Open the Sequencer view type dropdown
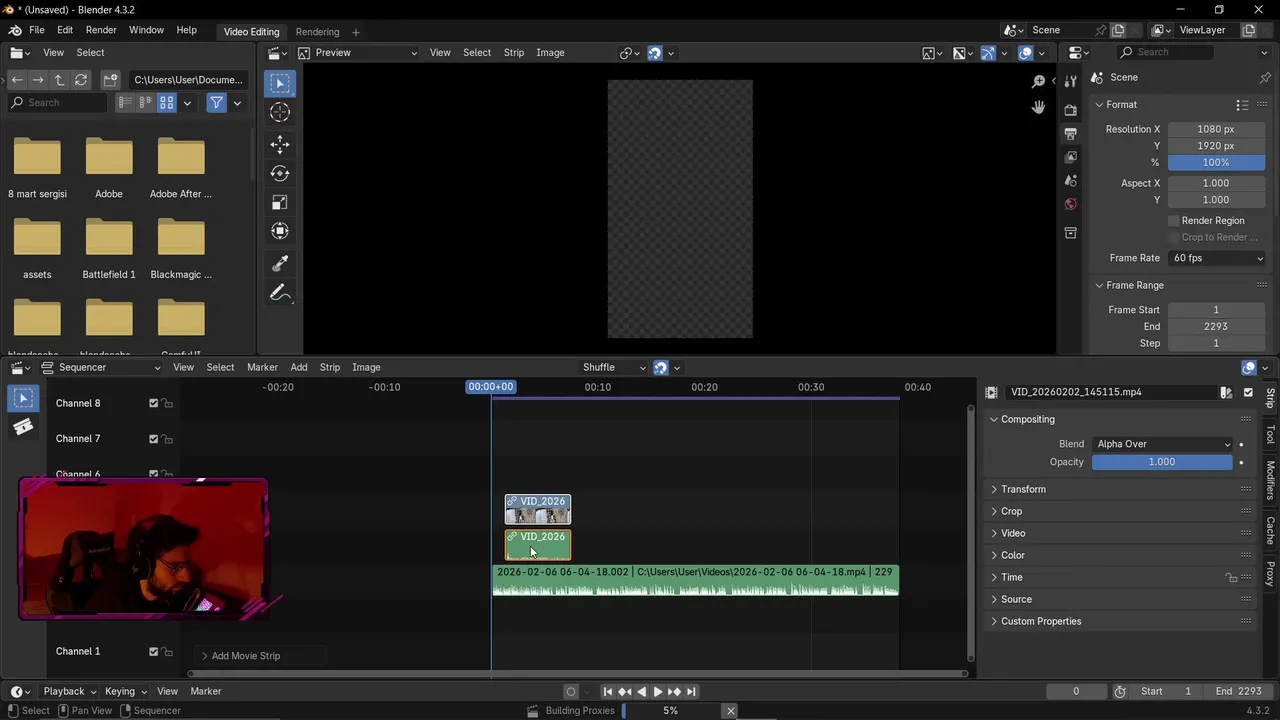 click(101, 367)
